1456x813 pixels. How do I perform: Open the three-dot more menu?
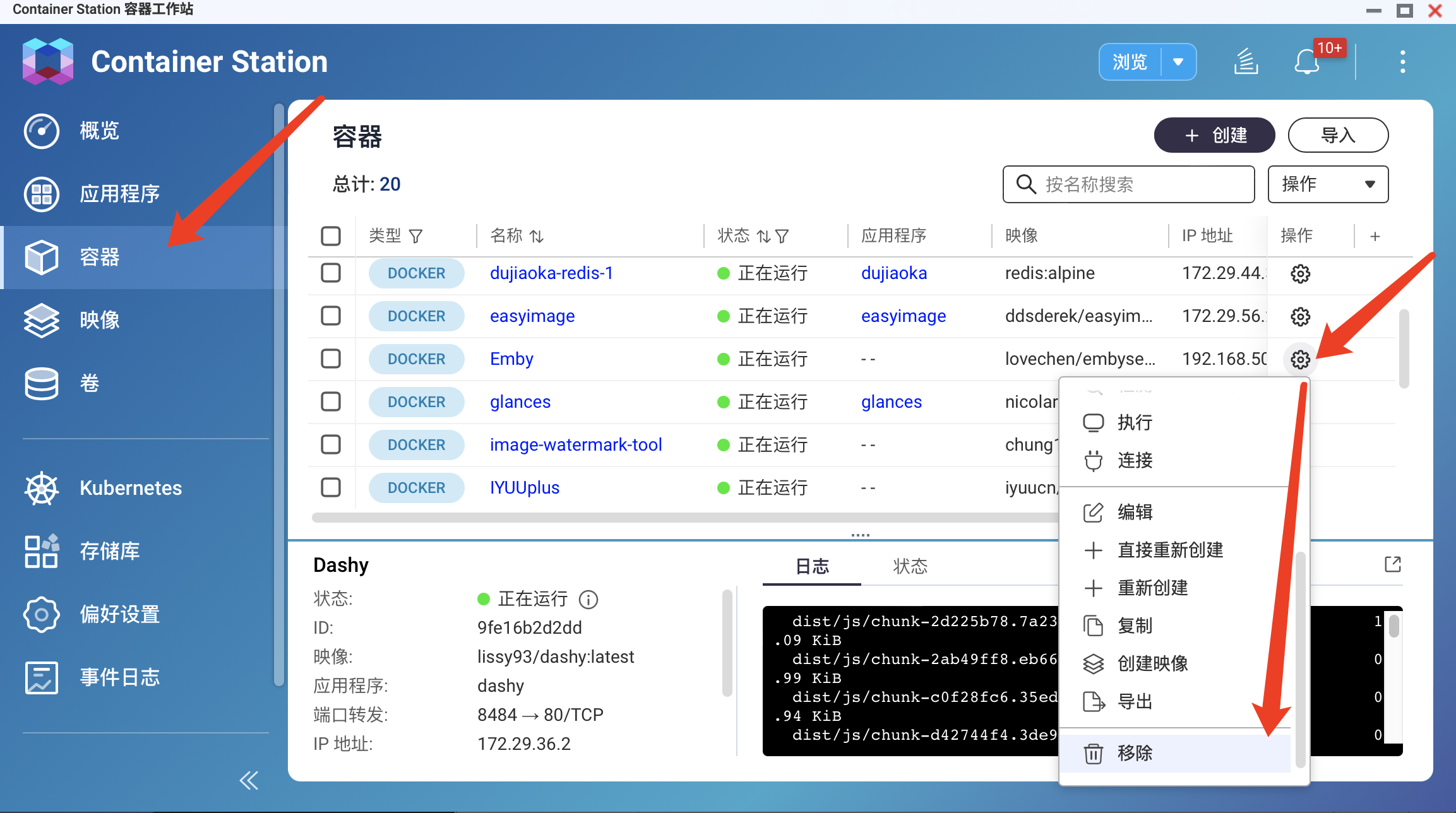tap(1402, 62)
